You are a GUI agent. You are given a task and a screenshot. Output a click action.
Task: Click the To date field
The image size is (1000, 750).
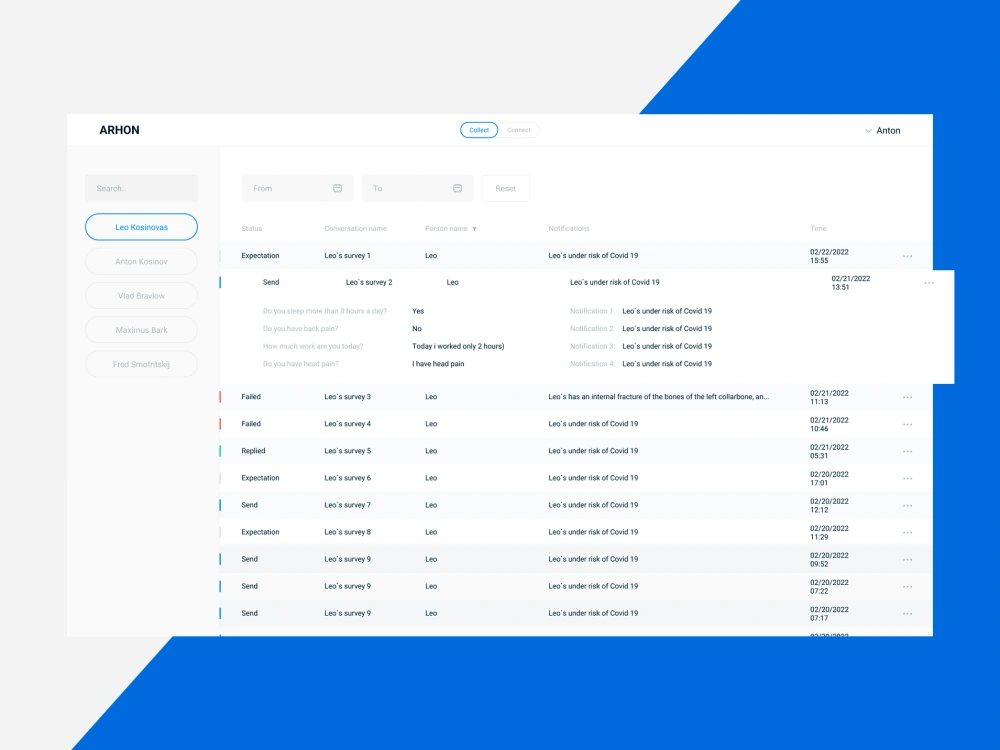(x=418, y=188)
